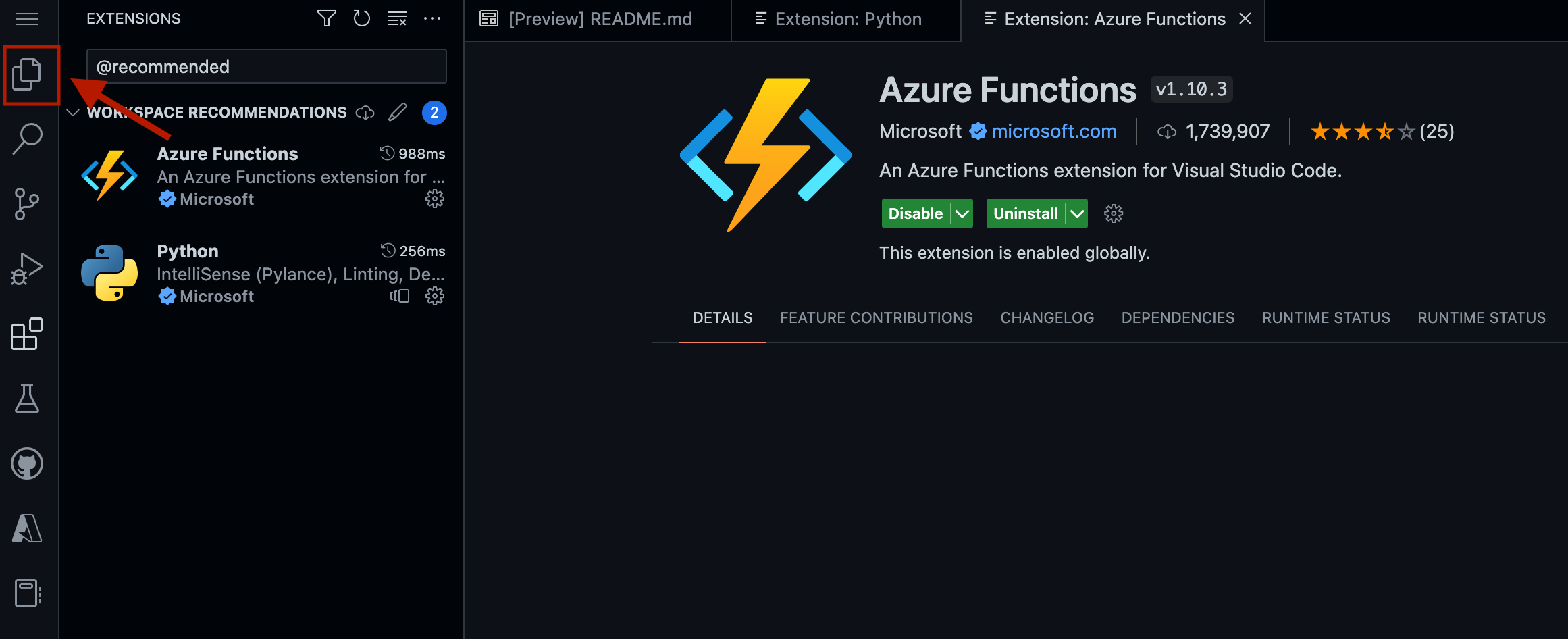Switch to the Changelog tab
This screenshot has width=1568, height=639.
[x=1047, y=318]
